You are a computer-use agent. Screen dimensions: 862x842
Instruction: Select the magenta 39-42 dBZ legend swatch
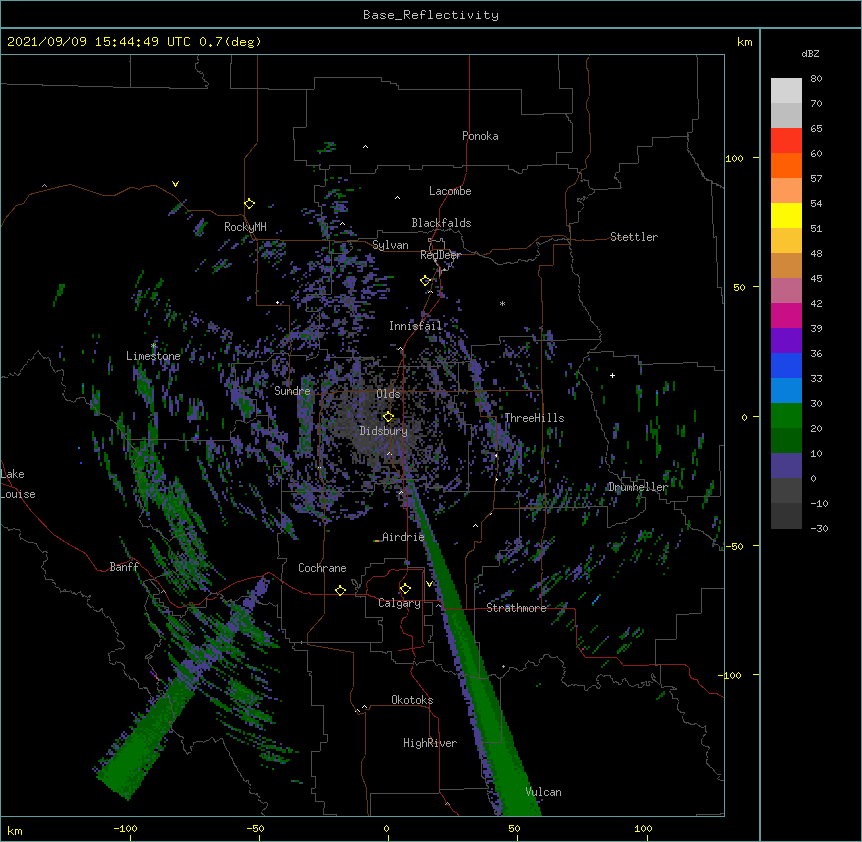point(786,316)
